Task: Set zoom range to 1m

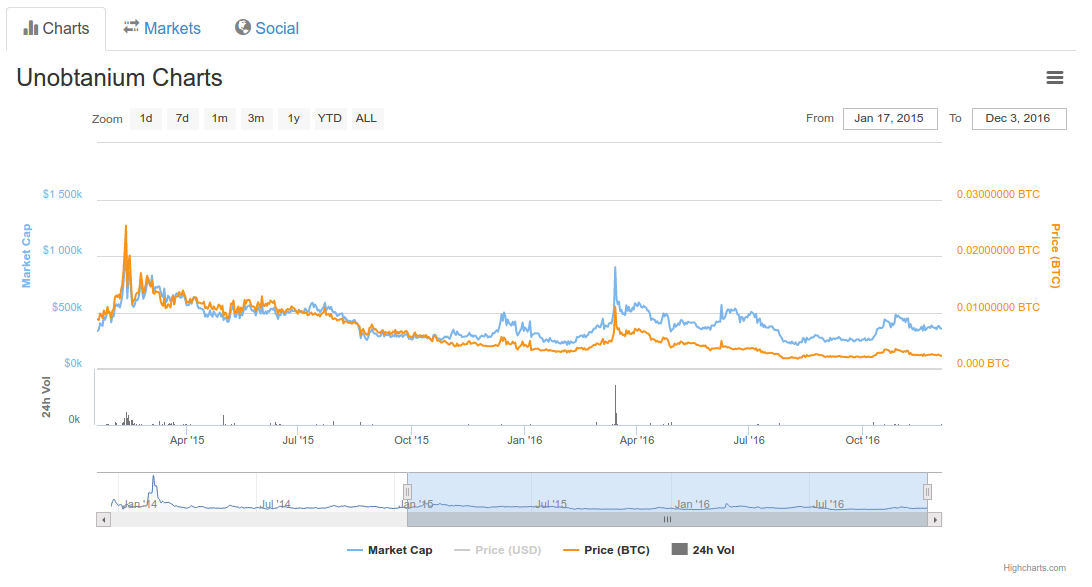Action: (x=219, y=118)
